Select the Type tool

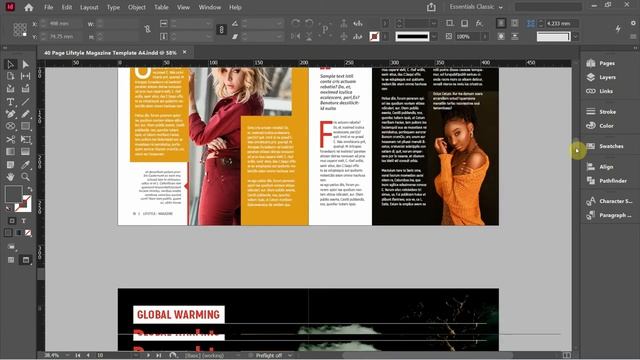coord(11,101)
